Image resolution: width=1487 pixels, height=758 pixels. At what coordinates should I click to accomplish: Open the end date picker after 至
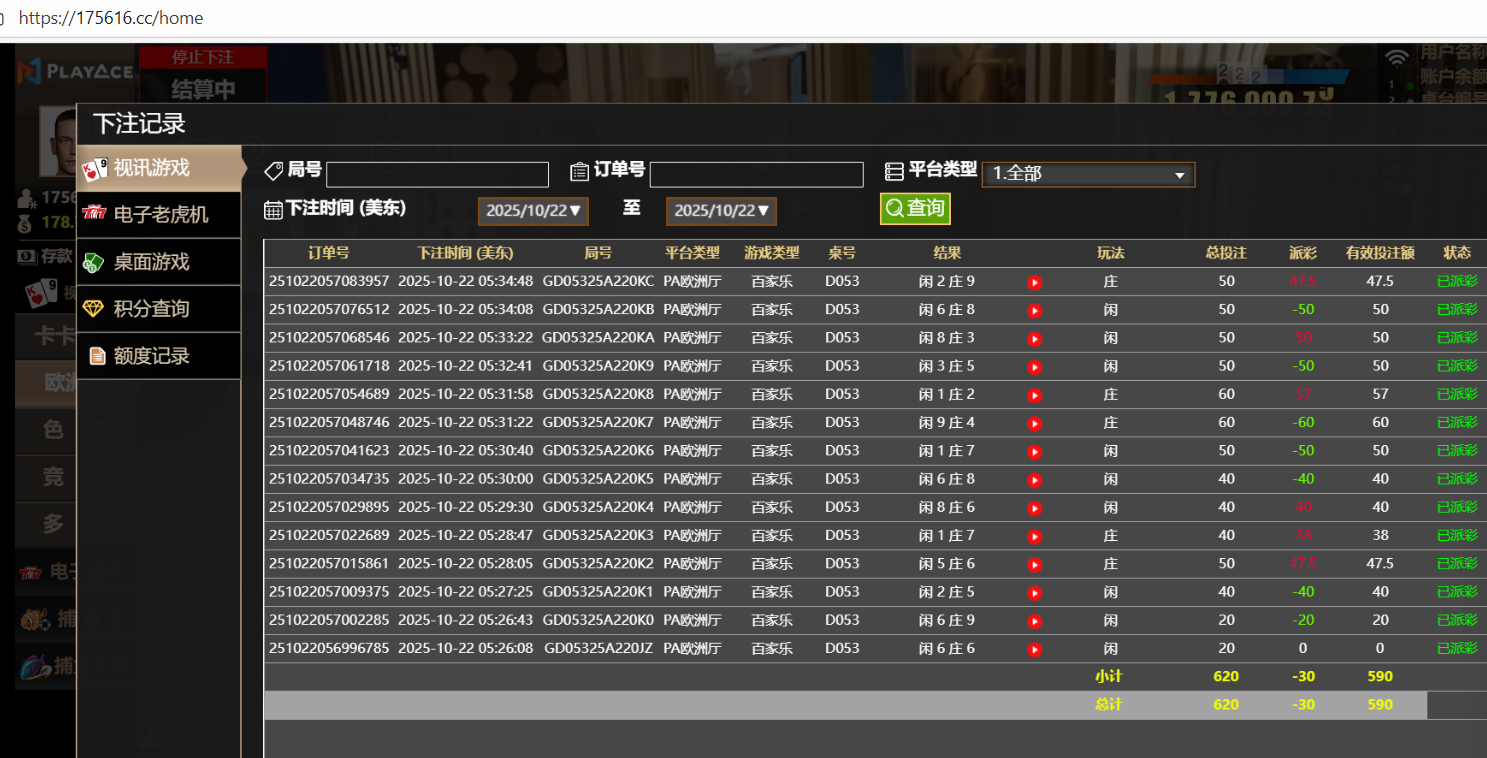720,211
